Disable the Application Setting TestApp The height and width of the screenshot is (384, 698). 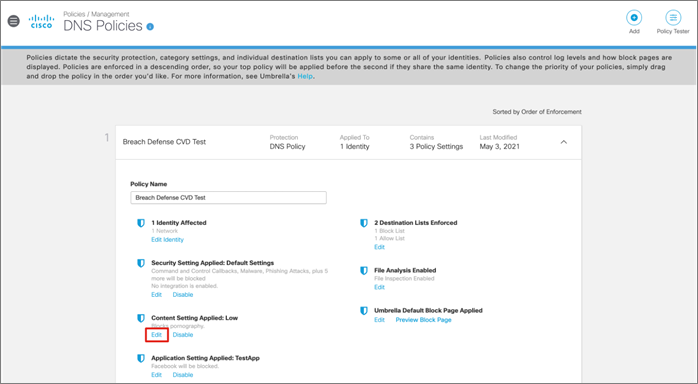pos(183,375)
